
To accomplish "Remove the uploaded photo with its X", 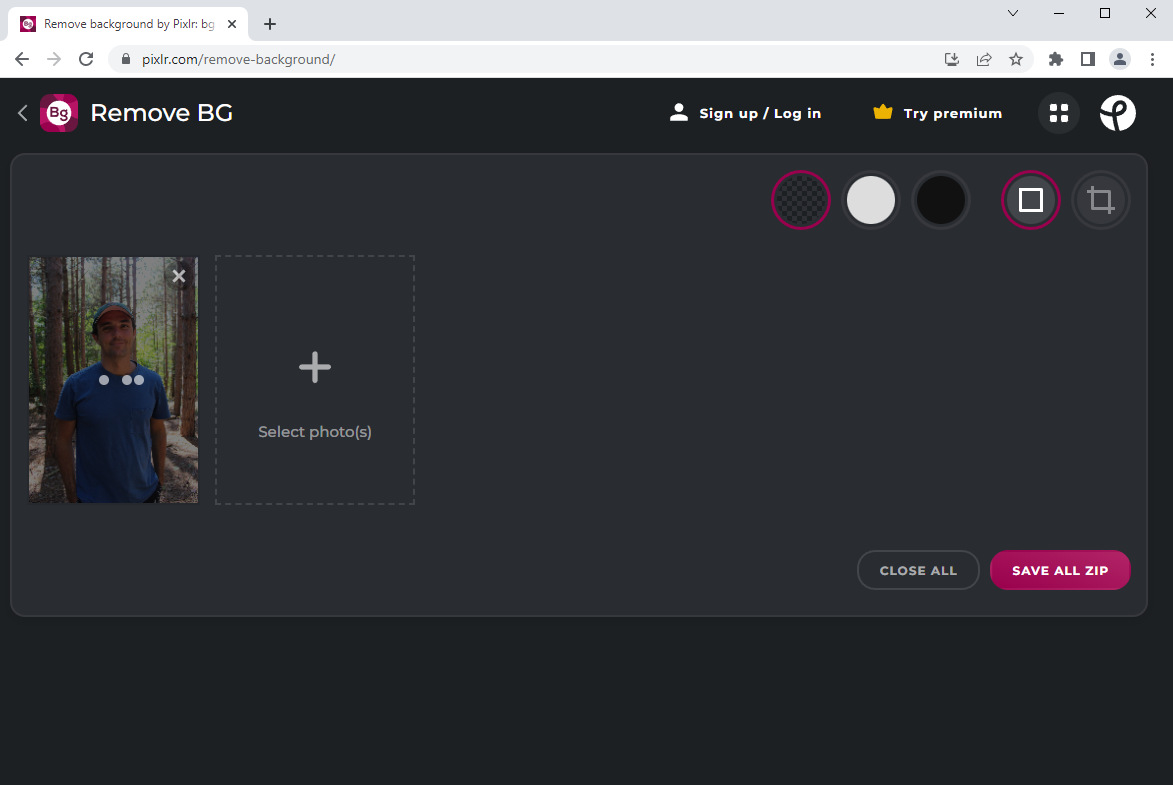I will pos(178,275).
